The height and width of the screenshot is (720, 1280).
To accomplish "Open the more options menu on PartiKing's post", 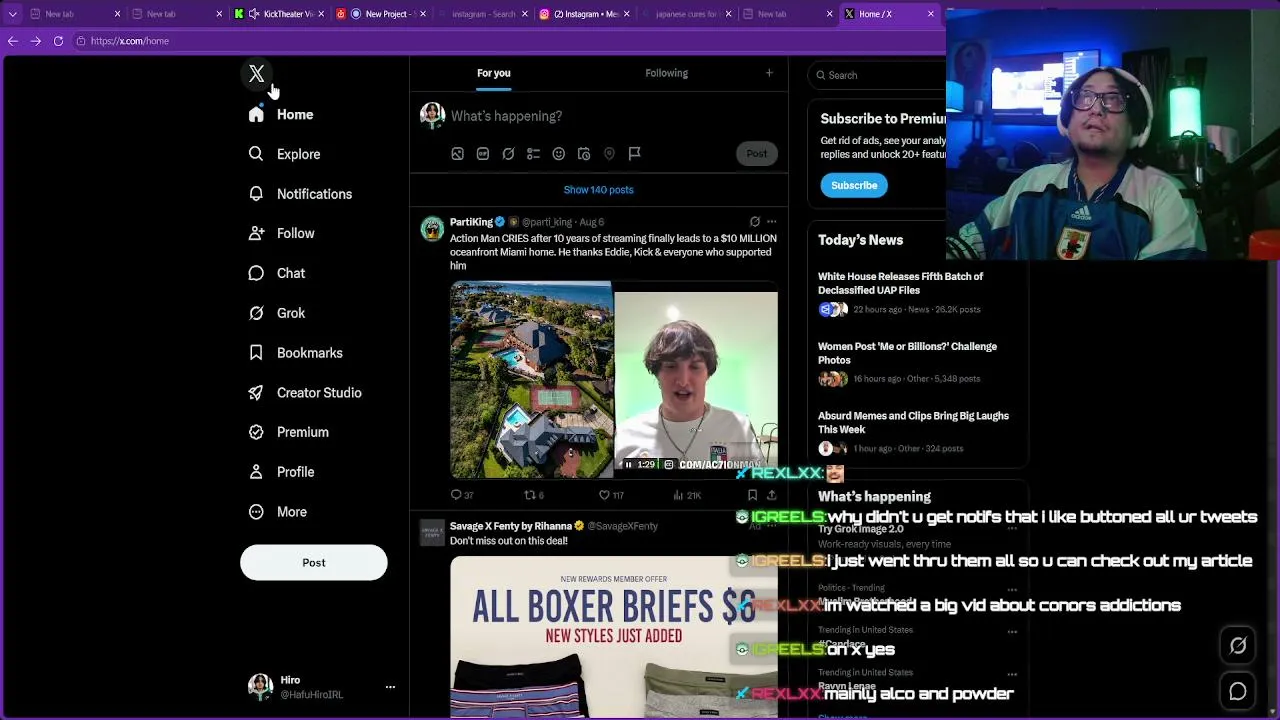I will point(771,222).
